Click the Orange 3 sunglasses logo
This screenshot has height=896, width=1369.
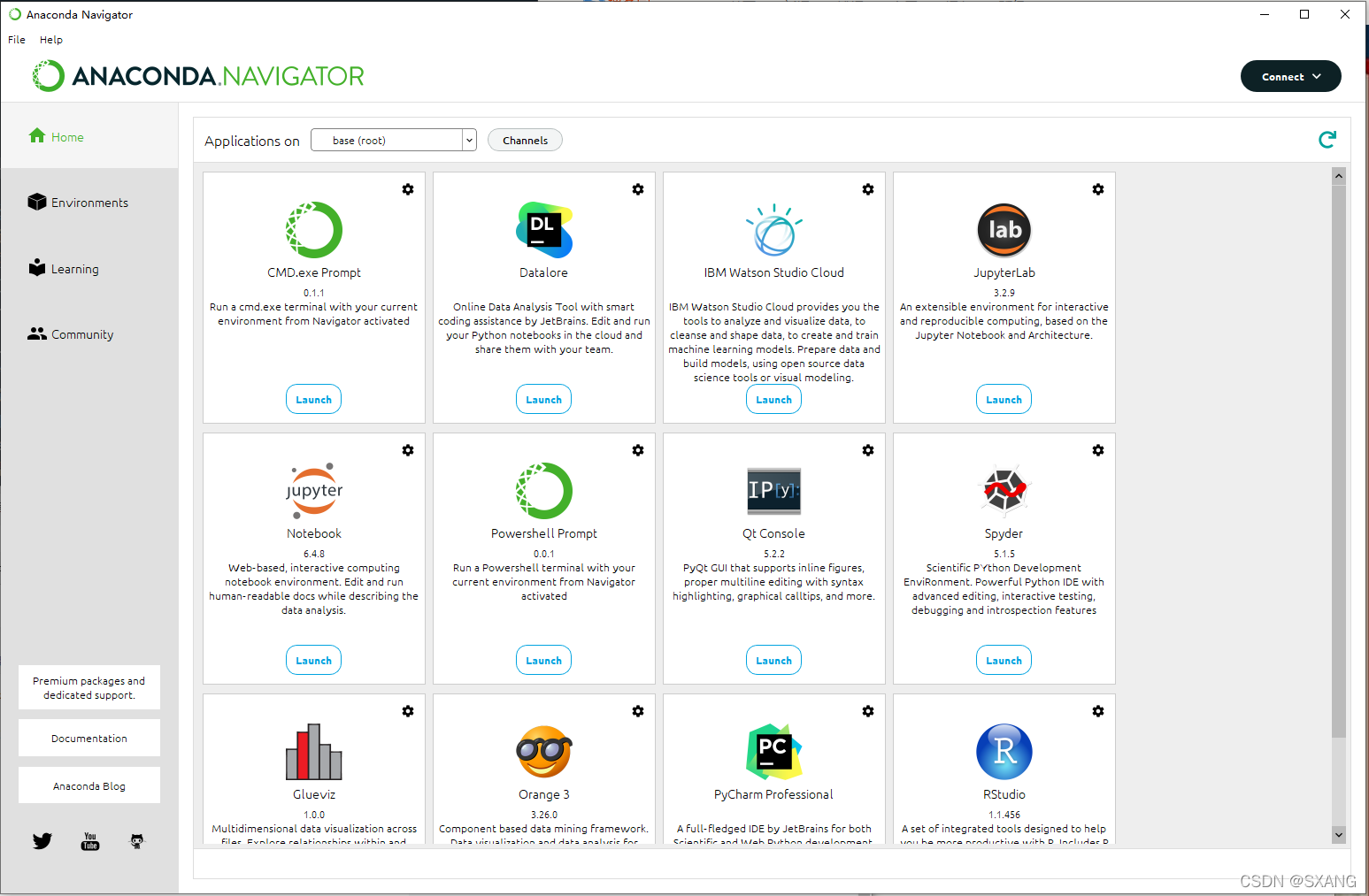coord(544,752)
